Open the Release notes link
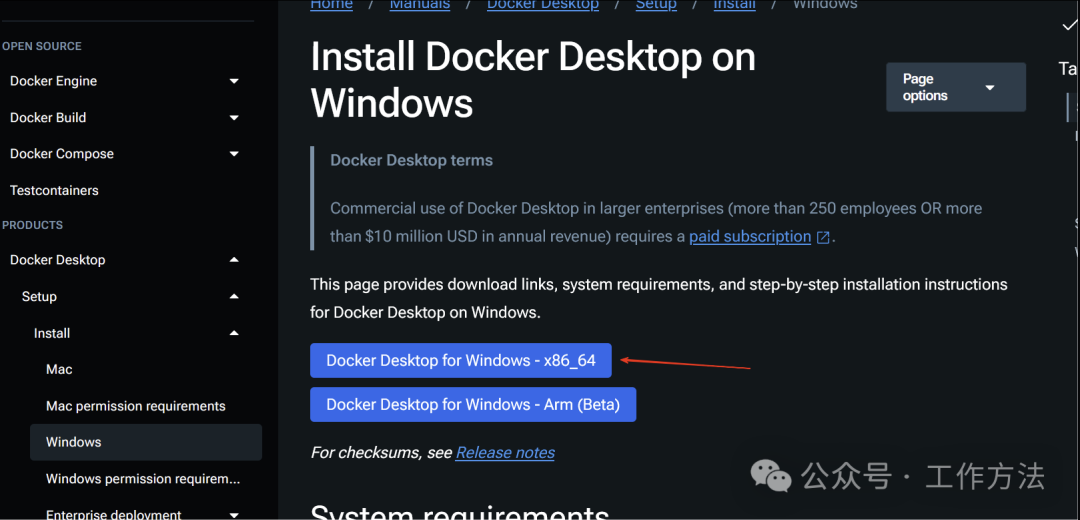The image size is (1080, 520). click(505, 453)
